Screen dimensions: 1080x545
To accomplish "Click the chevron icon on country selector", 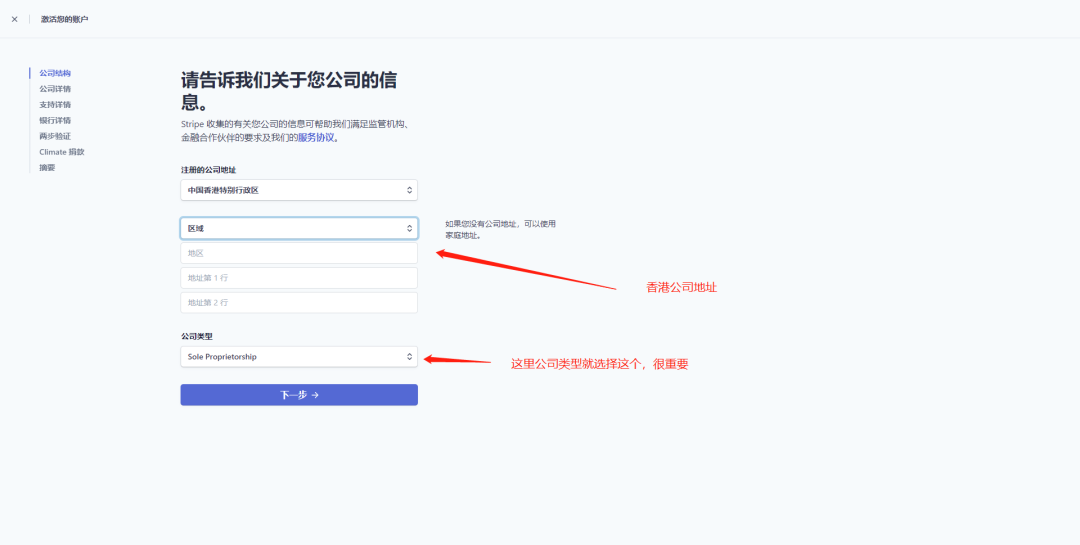I will click(x=409, y=190).
